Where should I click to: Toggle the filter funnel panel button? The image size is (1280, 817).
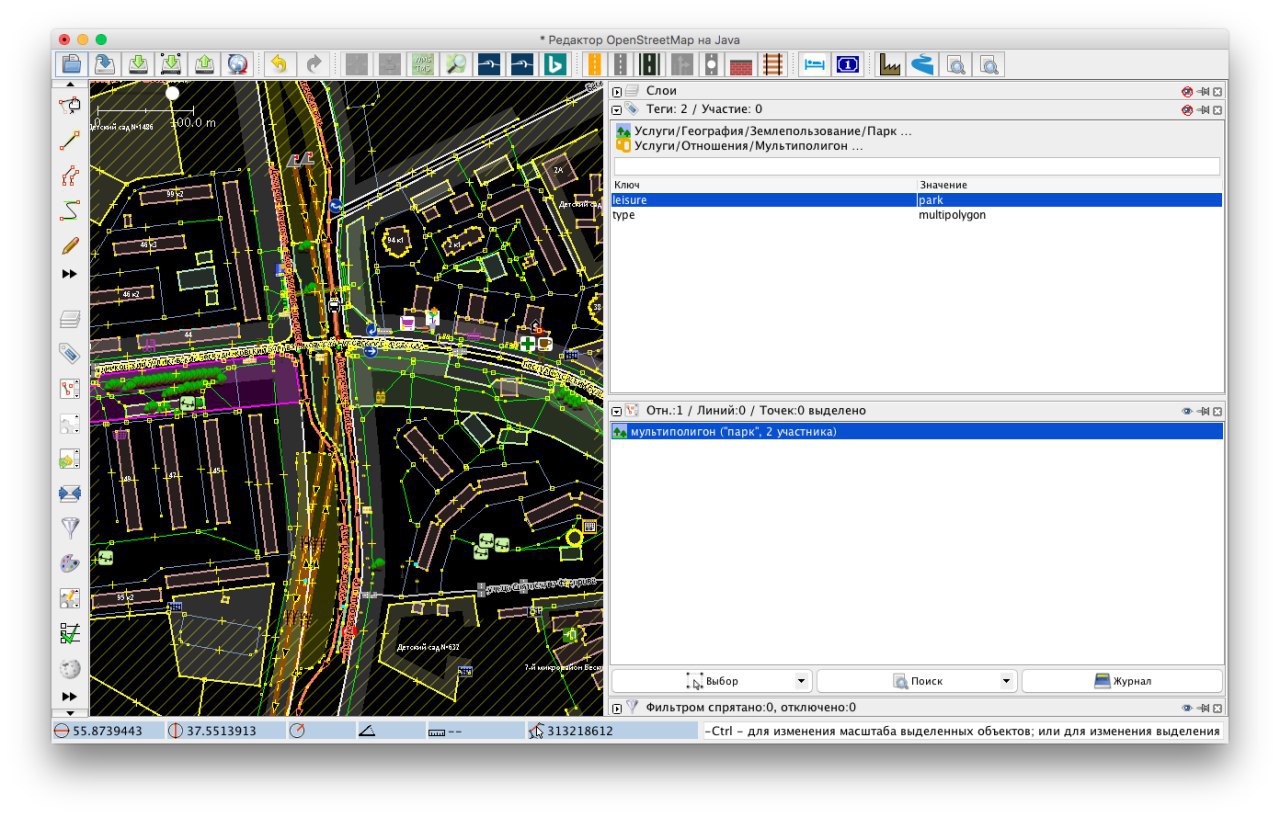coord(70,529)
